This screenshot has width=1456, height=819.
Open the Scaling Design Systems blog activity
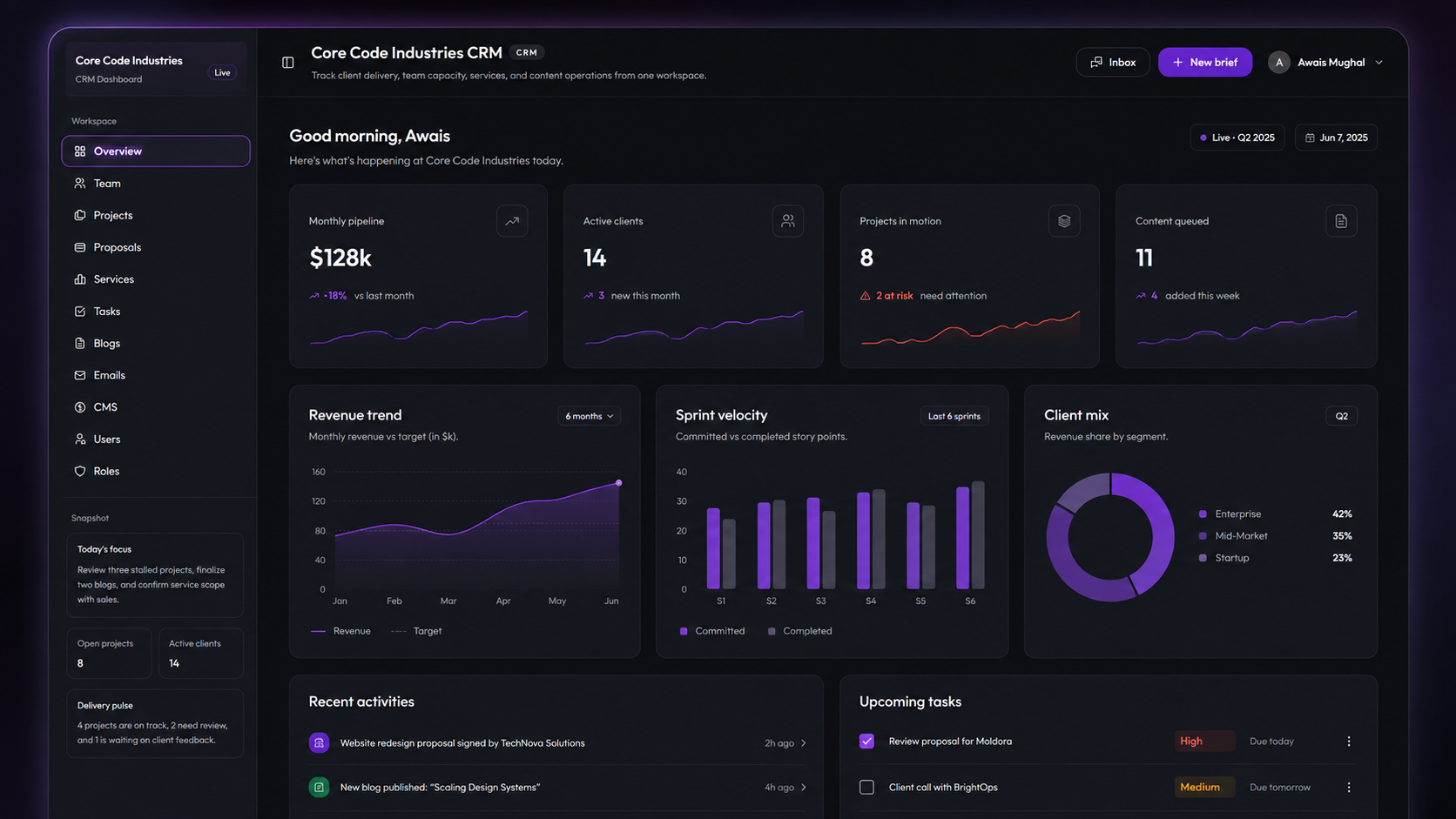pos(558,788)
